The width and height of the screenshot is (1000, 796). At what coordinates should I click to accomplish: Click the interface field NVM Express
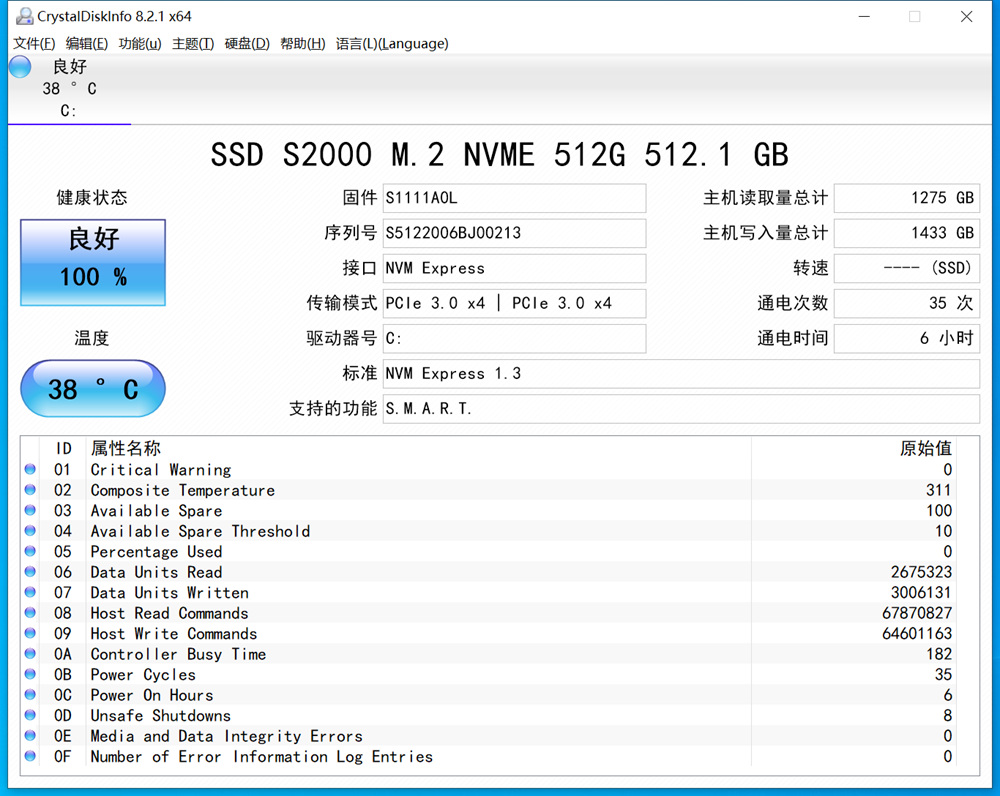[x=514, y=268]
